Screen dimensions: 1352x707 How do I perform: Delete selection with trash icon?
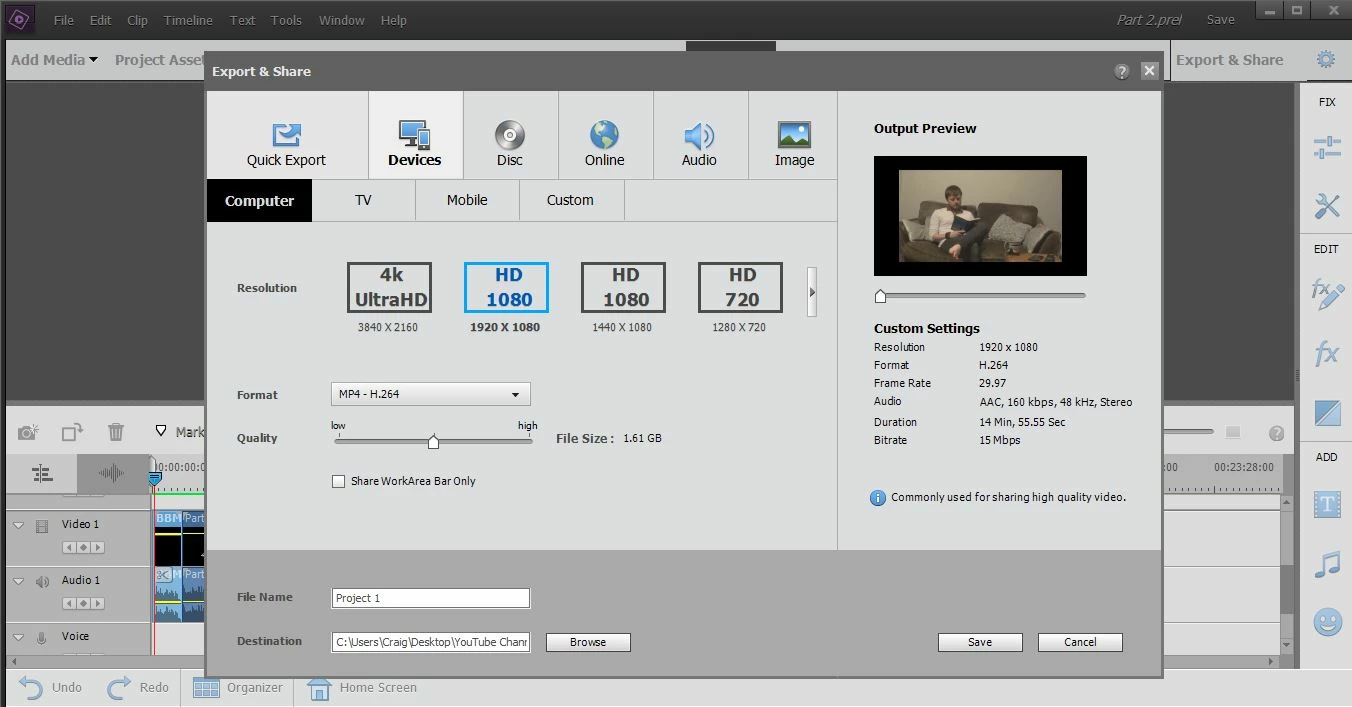coord(116,432)
